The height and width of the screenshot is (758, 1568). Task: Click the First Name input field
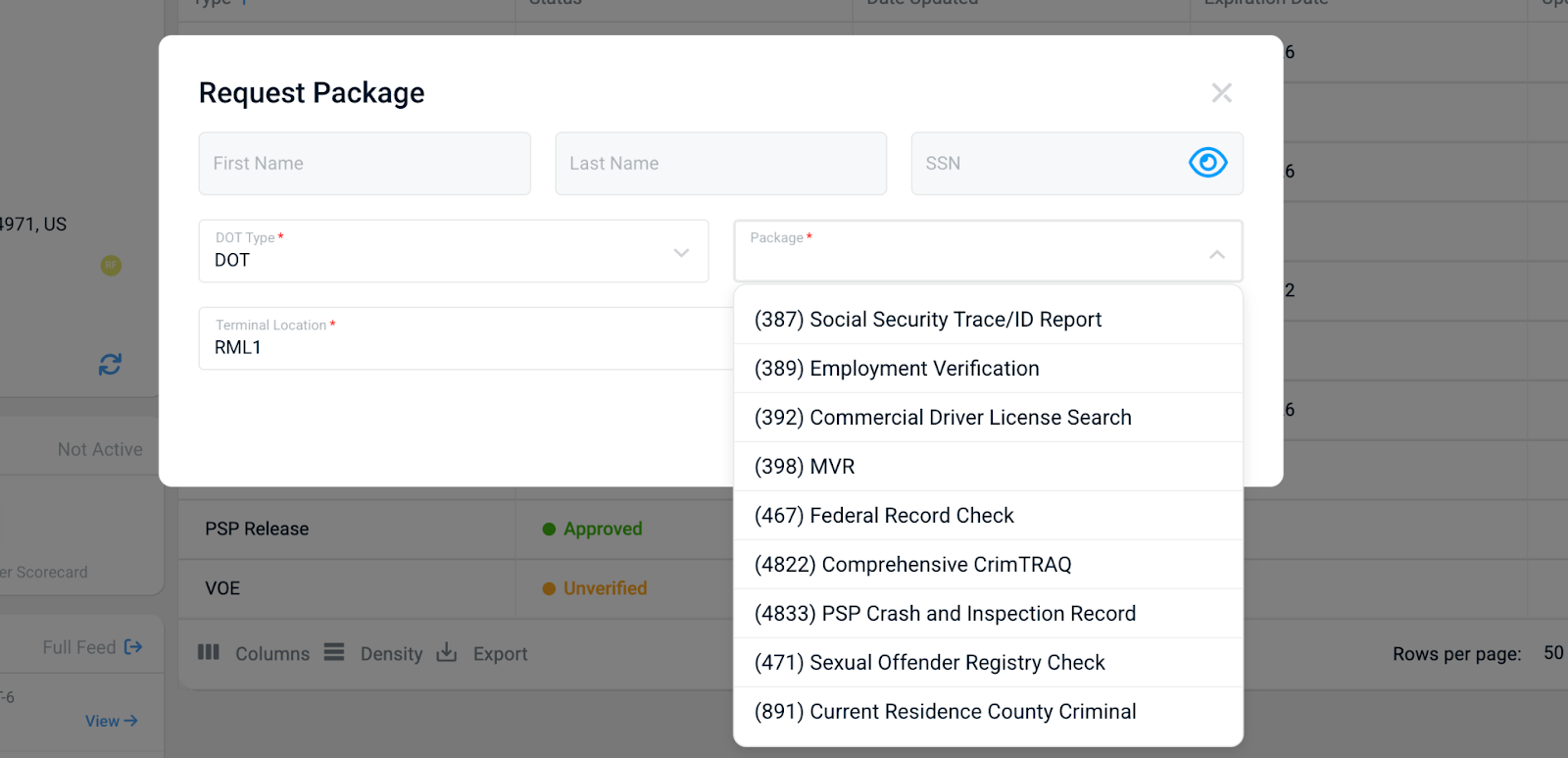coord(365,164)
